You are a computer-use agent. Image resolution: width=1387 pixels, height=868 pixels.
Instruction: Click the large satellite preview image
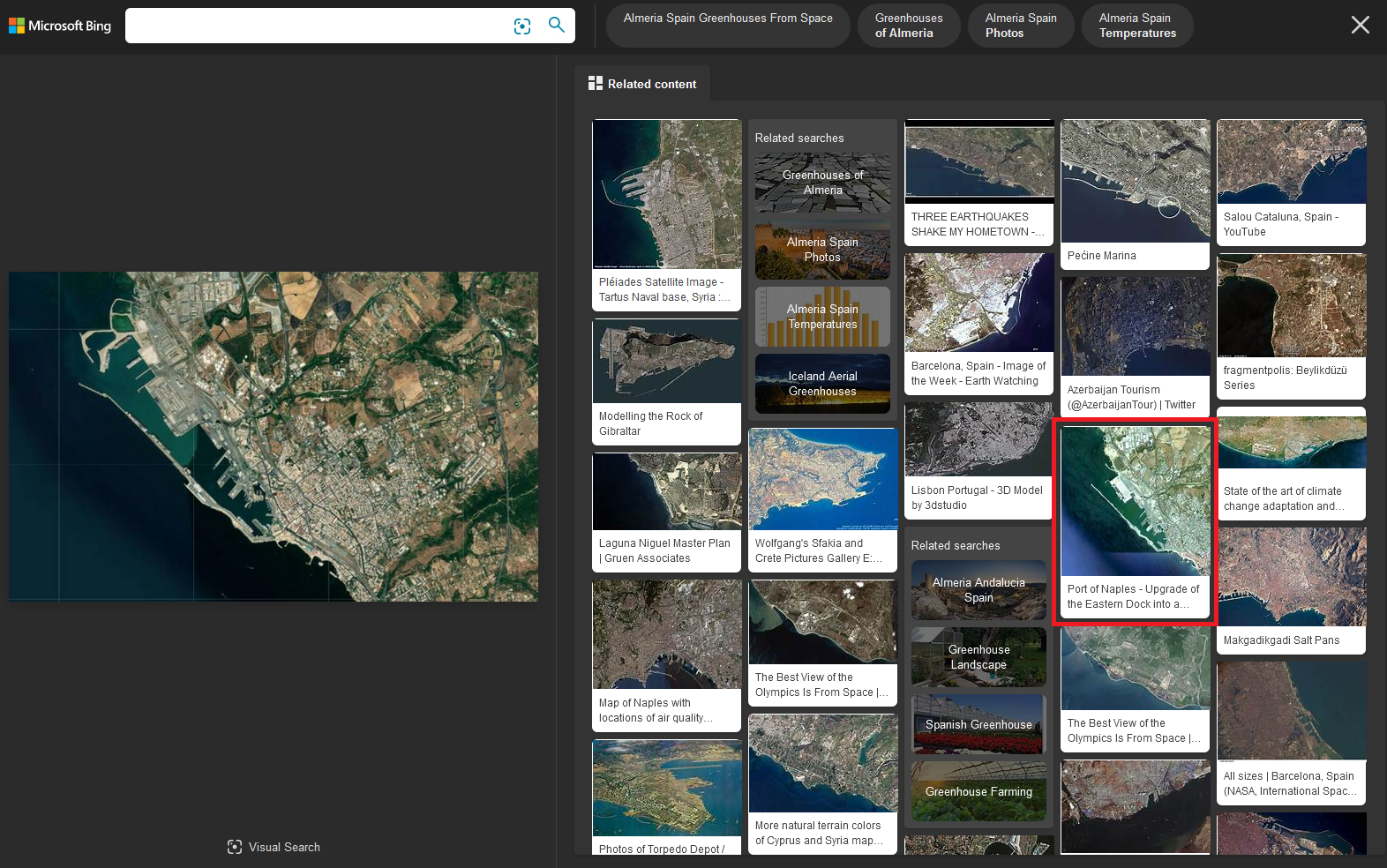coord(274,437)
